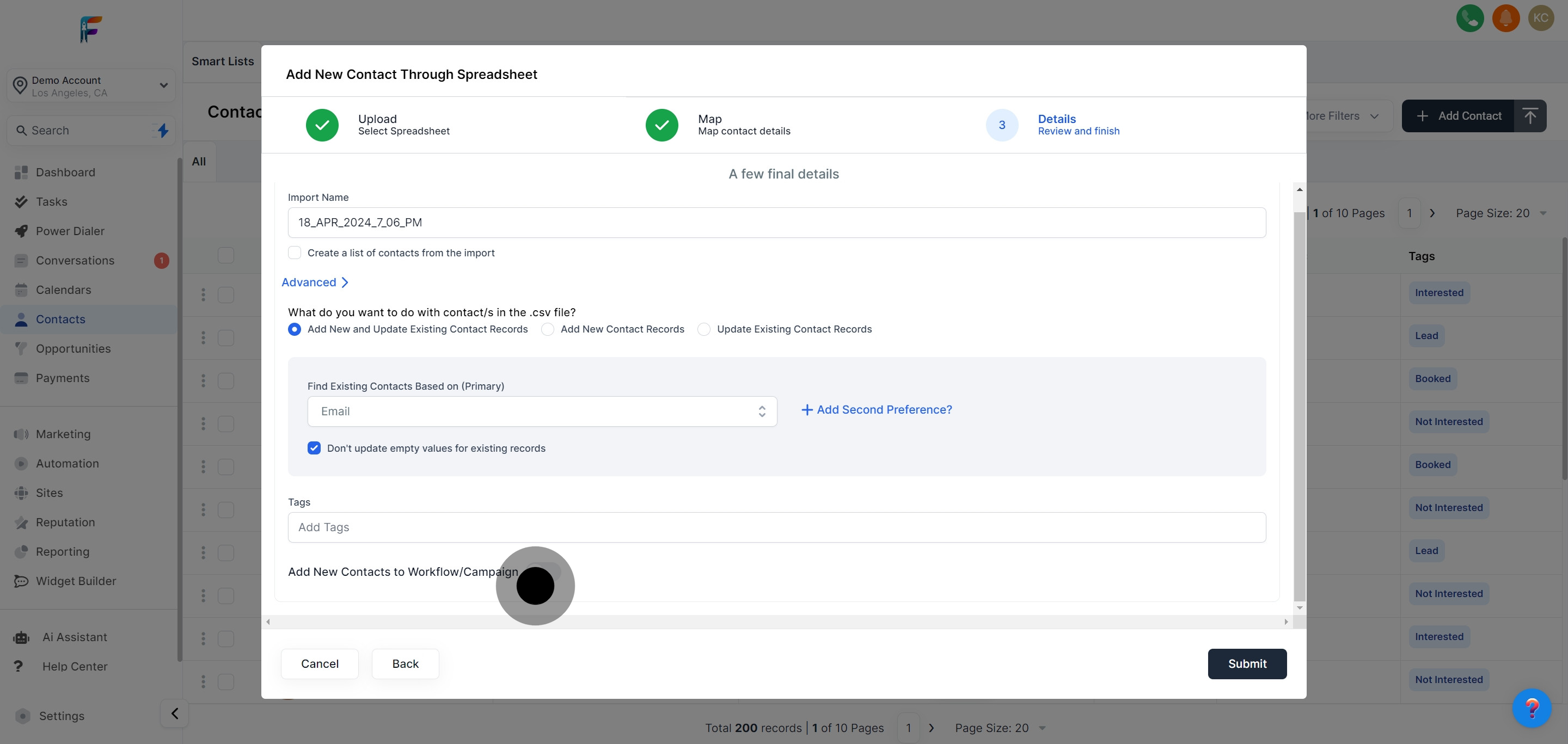Open the Email primary match dropdown

pos(542,411)
